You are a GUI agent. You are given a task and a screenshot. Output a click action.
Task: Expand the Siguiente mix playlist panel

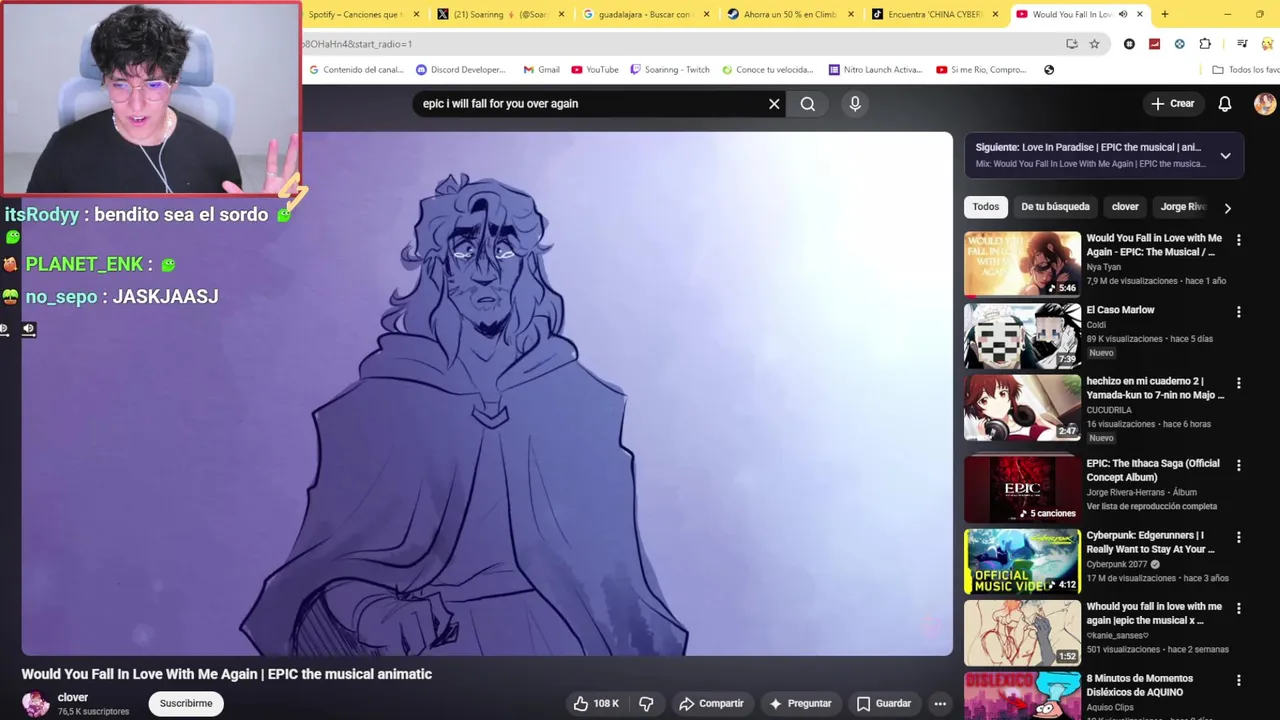tap(1225, 156)
